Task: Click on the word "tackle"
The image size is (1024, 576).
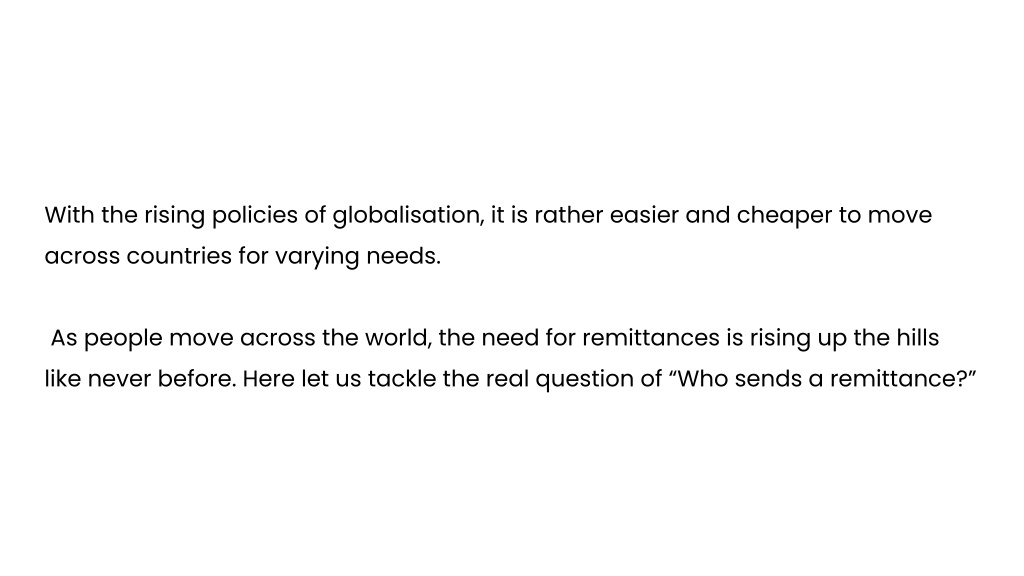Action: pyautogui.click(x=402, y=379)
